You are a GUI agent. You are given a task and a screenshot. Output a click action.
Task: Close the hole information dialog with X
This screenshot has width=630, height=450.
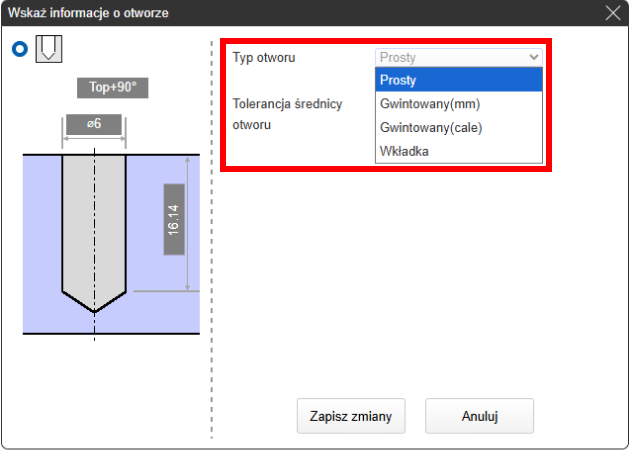613,13
